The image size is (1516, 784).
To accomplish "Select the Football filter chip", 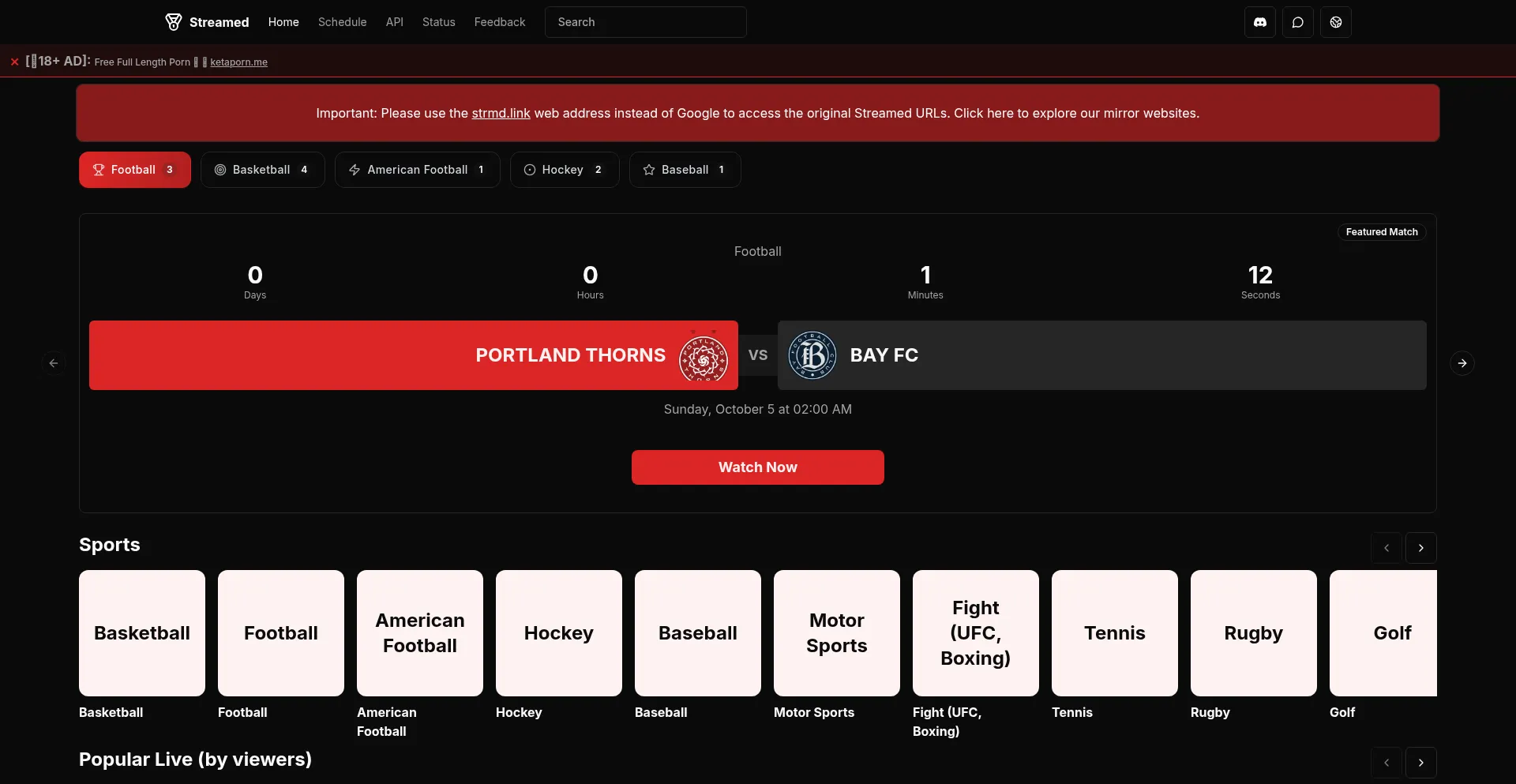I will coord(134,170).
